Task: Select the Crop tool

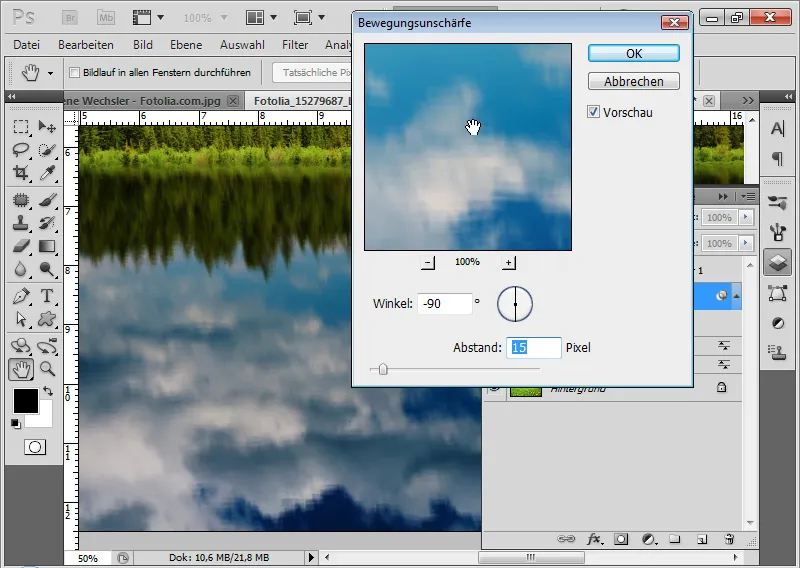Action: click(x=21, y=173)
